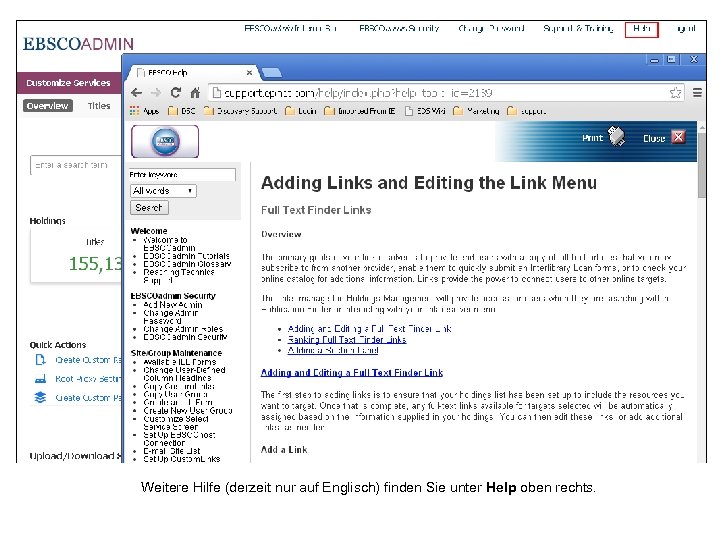Open Adding and Editing a Full Text Finder Link bullet
This screenshot has width=720, height=540.
(369, 329)
